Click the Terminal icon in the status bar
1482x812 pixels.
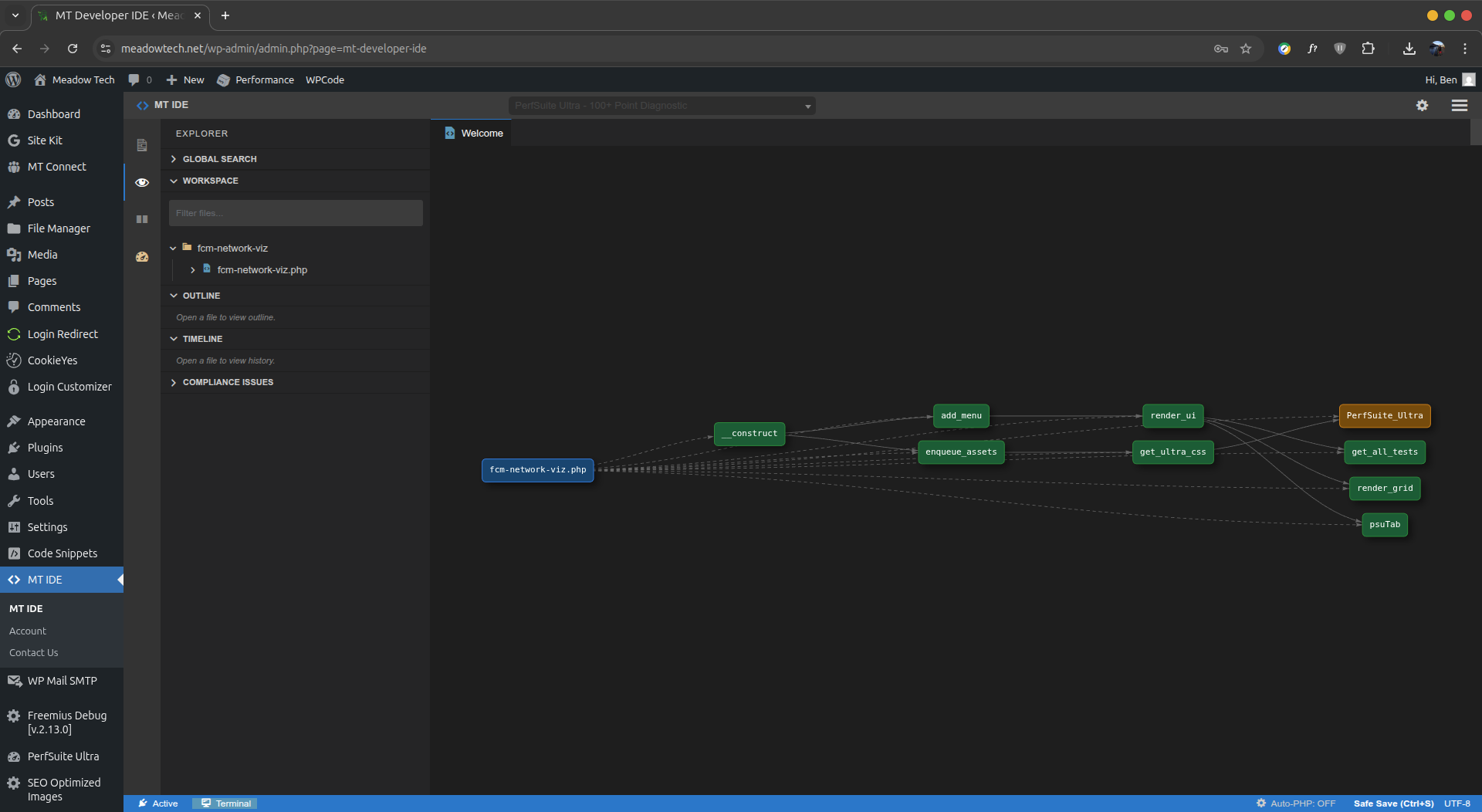point(206,803)
